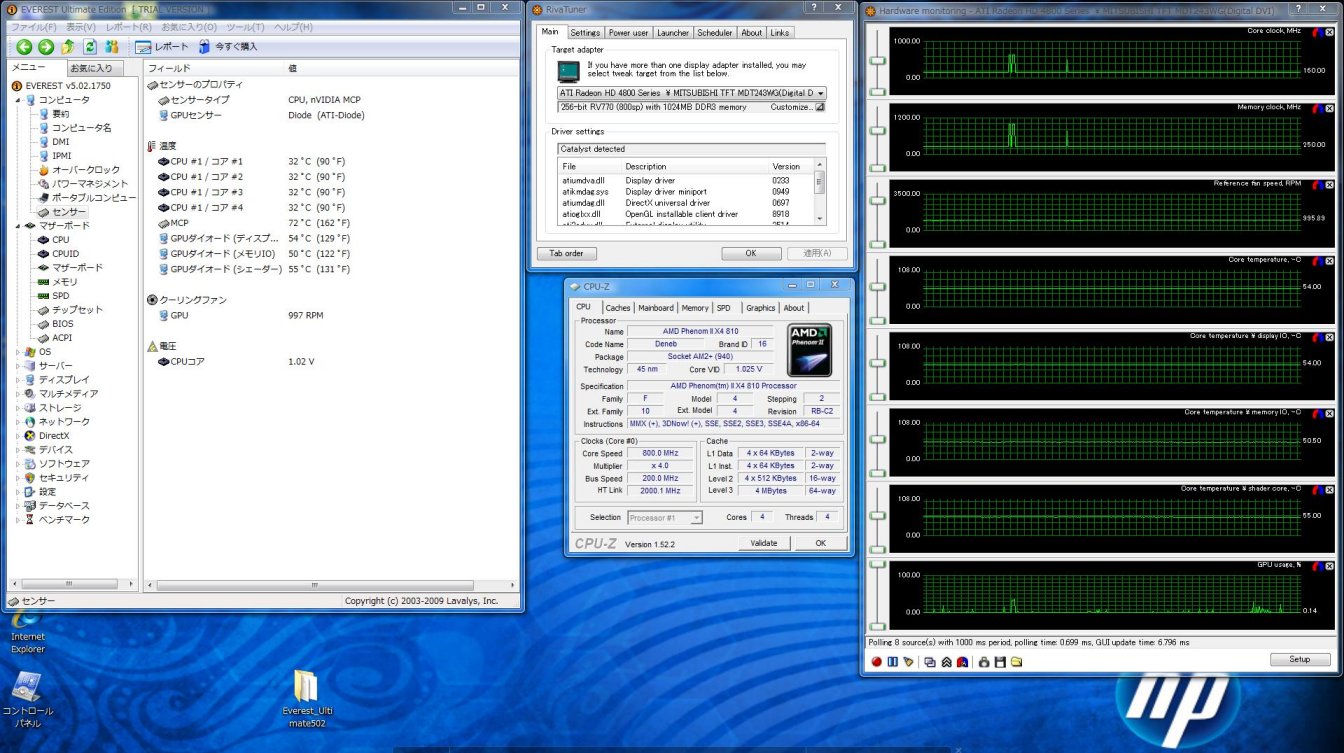
Task: Switch to the SPD tab in CPU-Z
Action: [723, 308]
